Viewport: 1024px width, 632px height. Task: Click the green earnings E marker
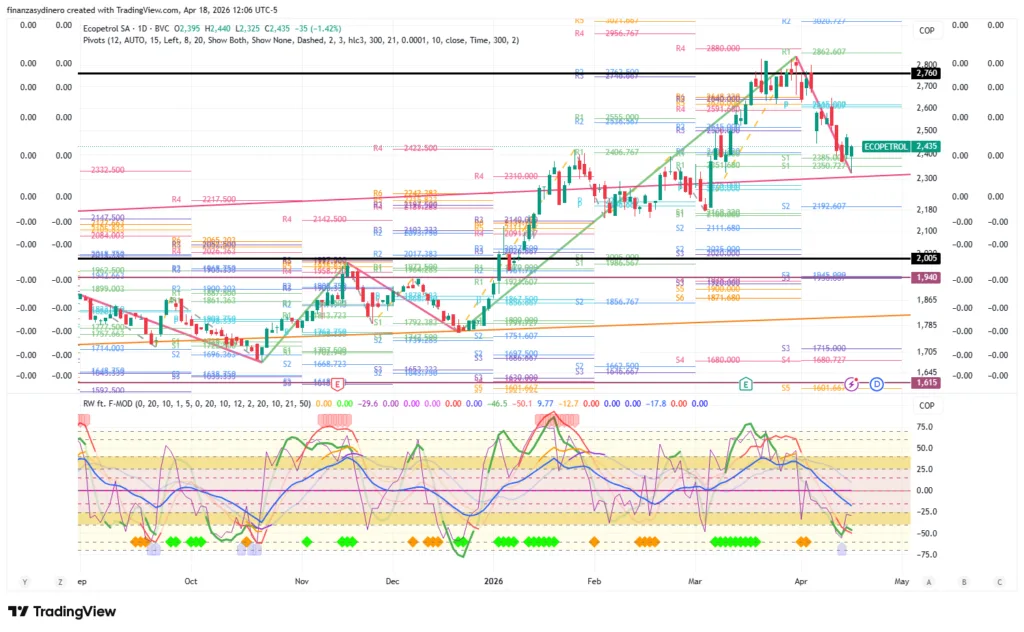[746, 384]
